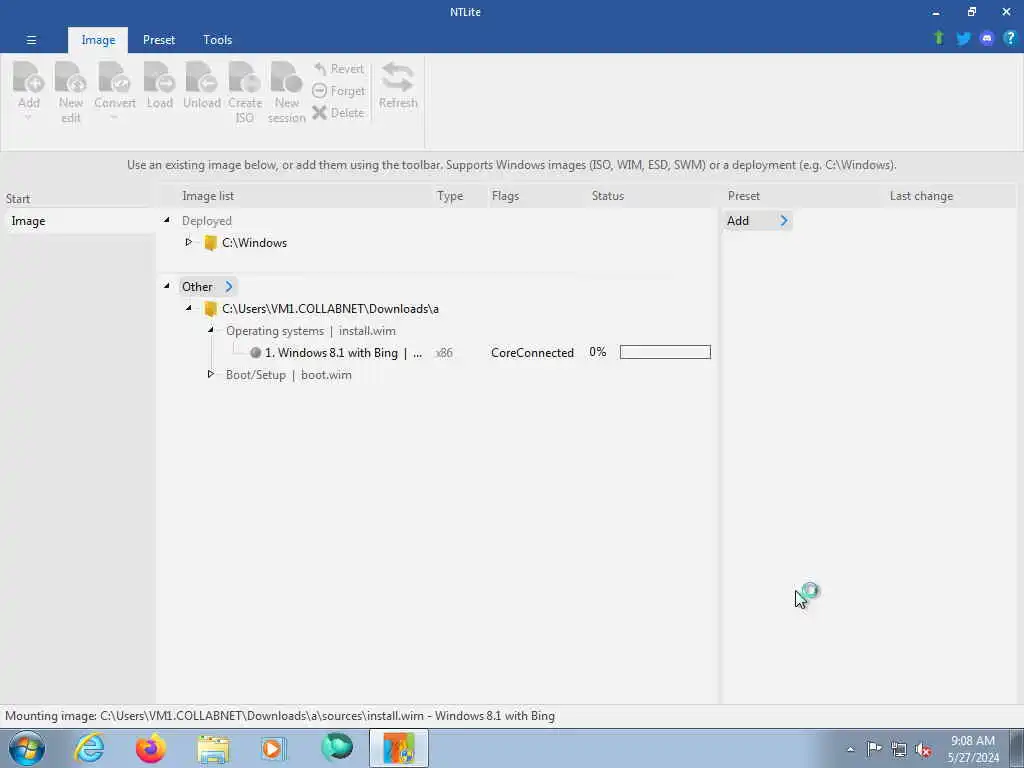Click the x86 type value

tap(444, 353)
